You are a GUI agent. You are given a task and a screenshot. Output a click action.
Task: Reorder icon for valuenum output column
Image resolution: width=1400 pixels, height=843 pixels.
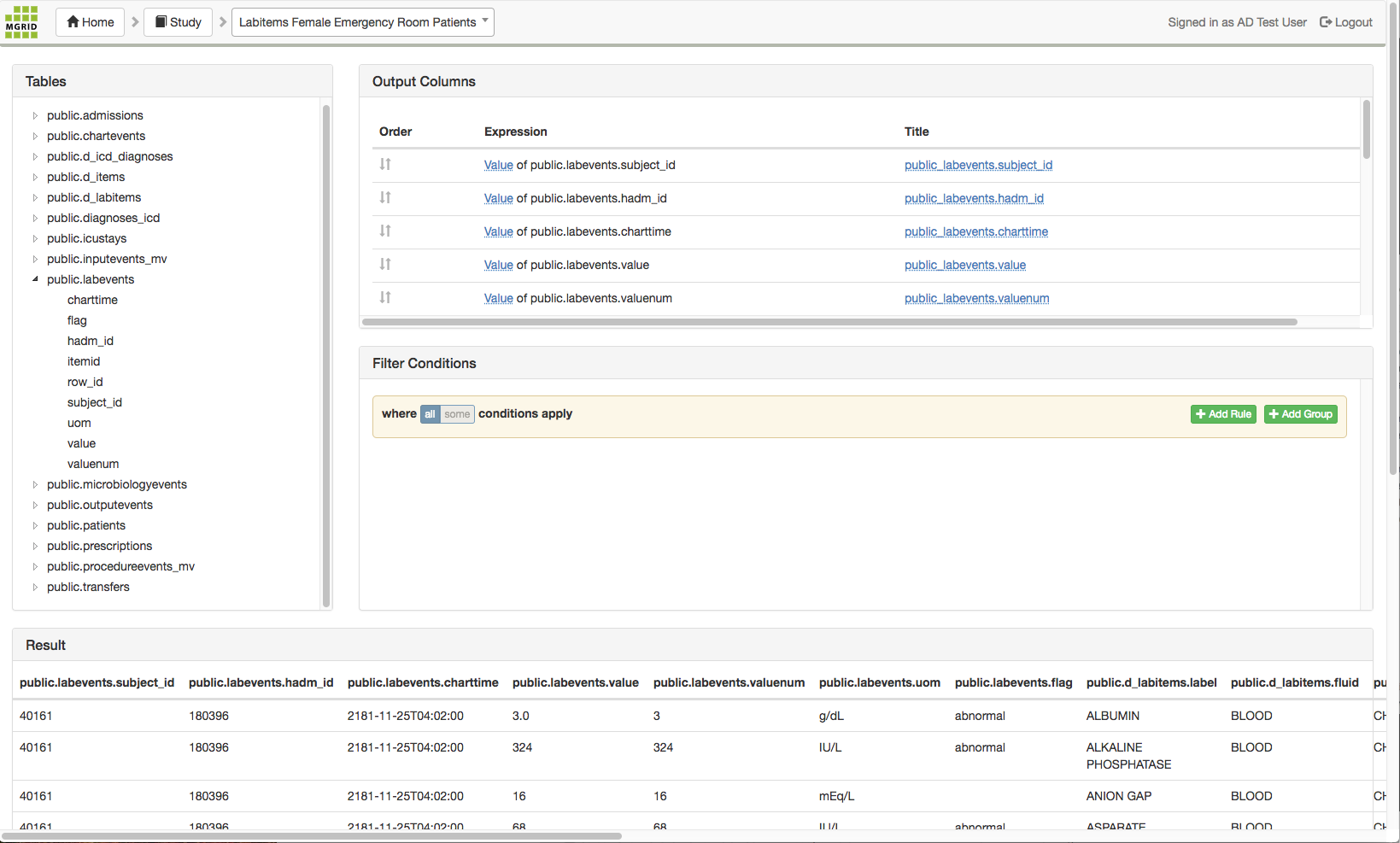pos(385,297)
